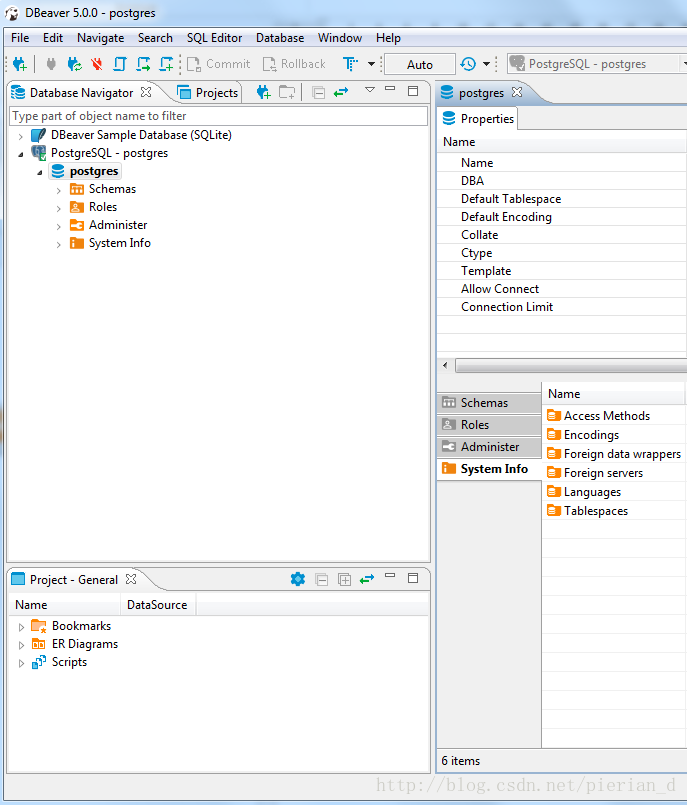This screenshot has height=805, width=687.
Task: Click the Access Methods folder icon
Action: click(x=554, y=415)
